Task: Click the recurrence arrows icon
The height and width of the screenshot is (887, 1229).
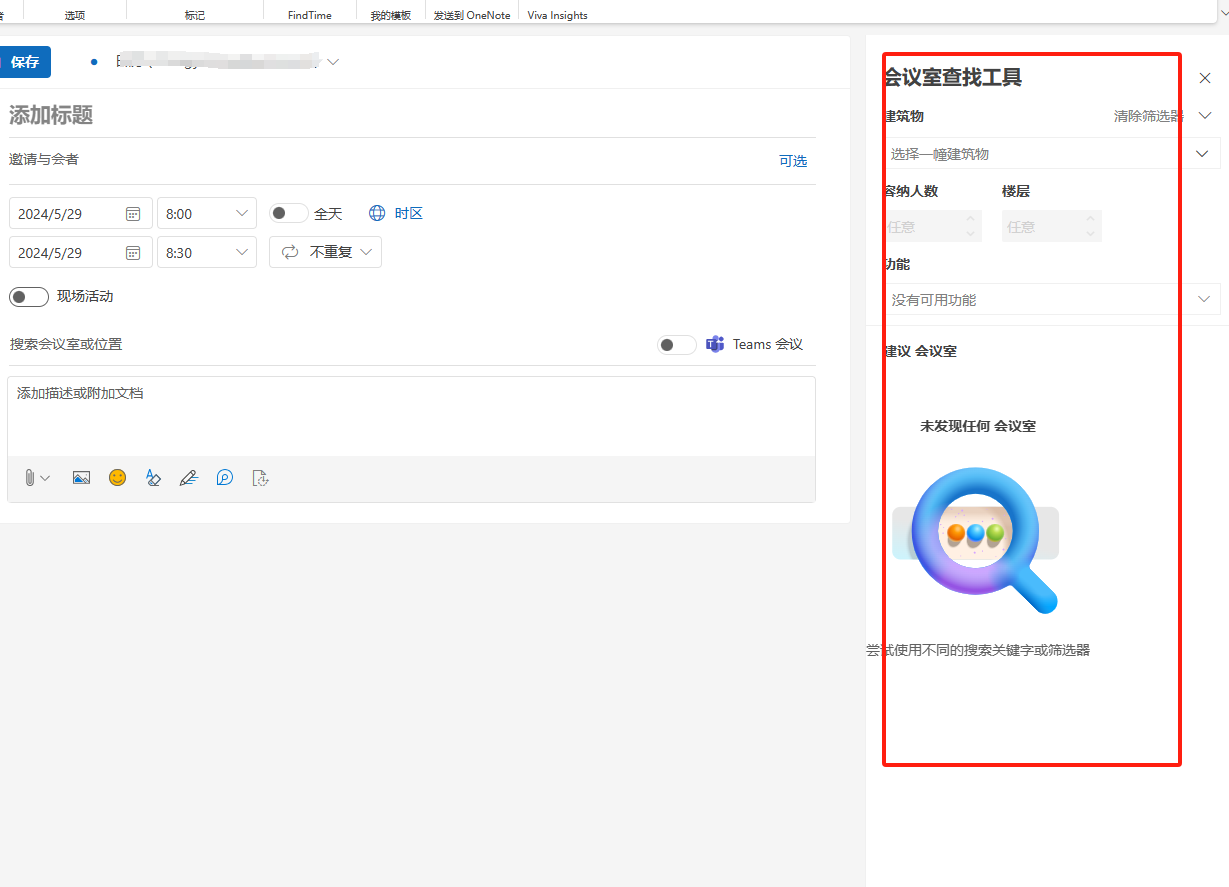Action: (290, 252)
